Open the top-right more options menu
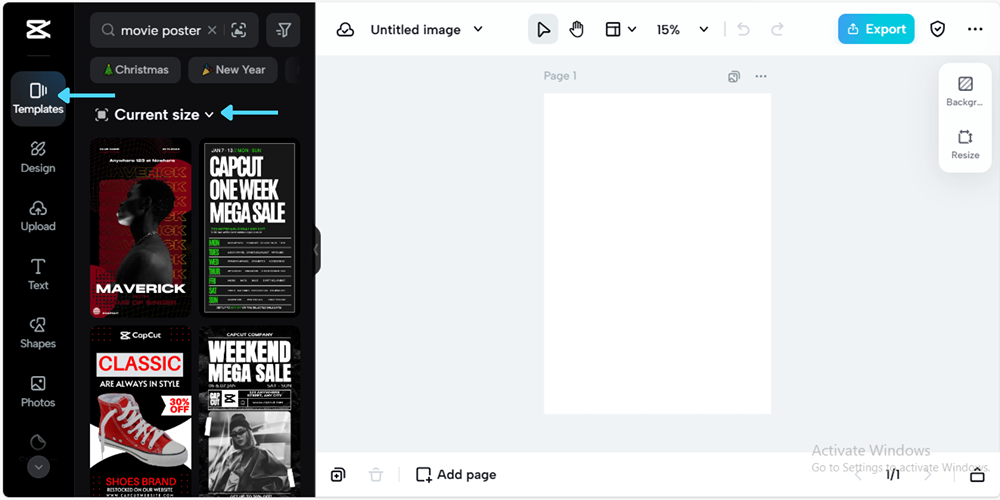 [974, 29]
